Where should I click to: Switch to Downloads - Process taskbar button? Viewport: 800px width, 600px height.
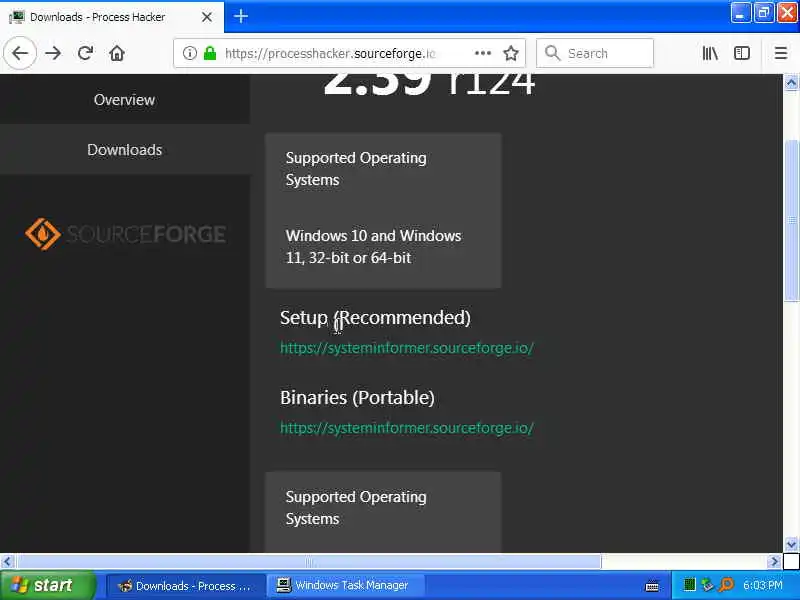pos(186,586)
